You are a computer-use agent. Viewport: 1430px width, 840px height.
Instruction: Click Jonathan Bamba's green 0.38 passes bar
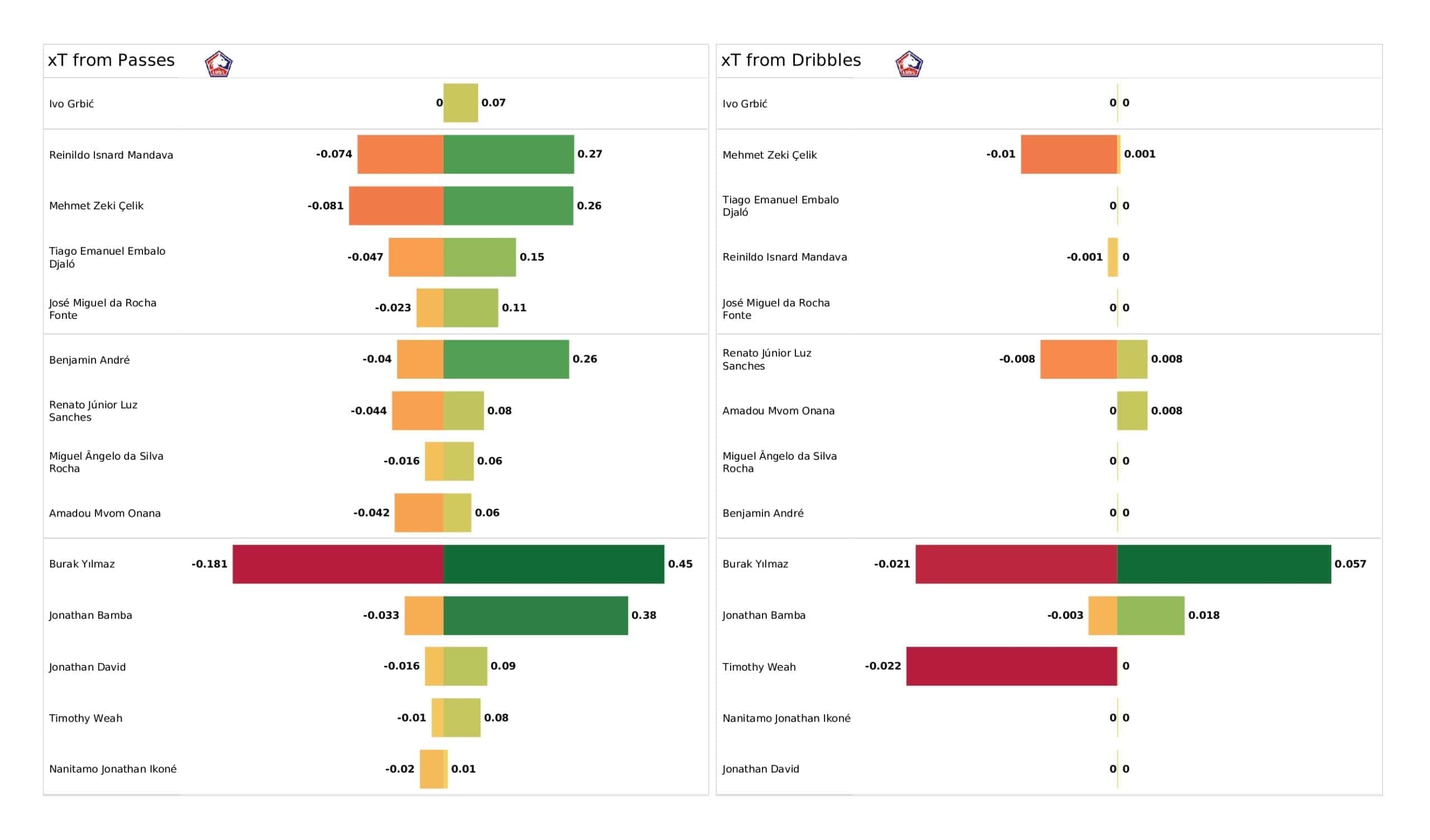tap(536, 615)
